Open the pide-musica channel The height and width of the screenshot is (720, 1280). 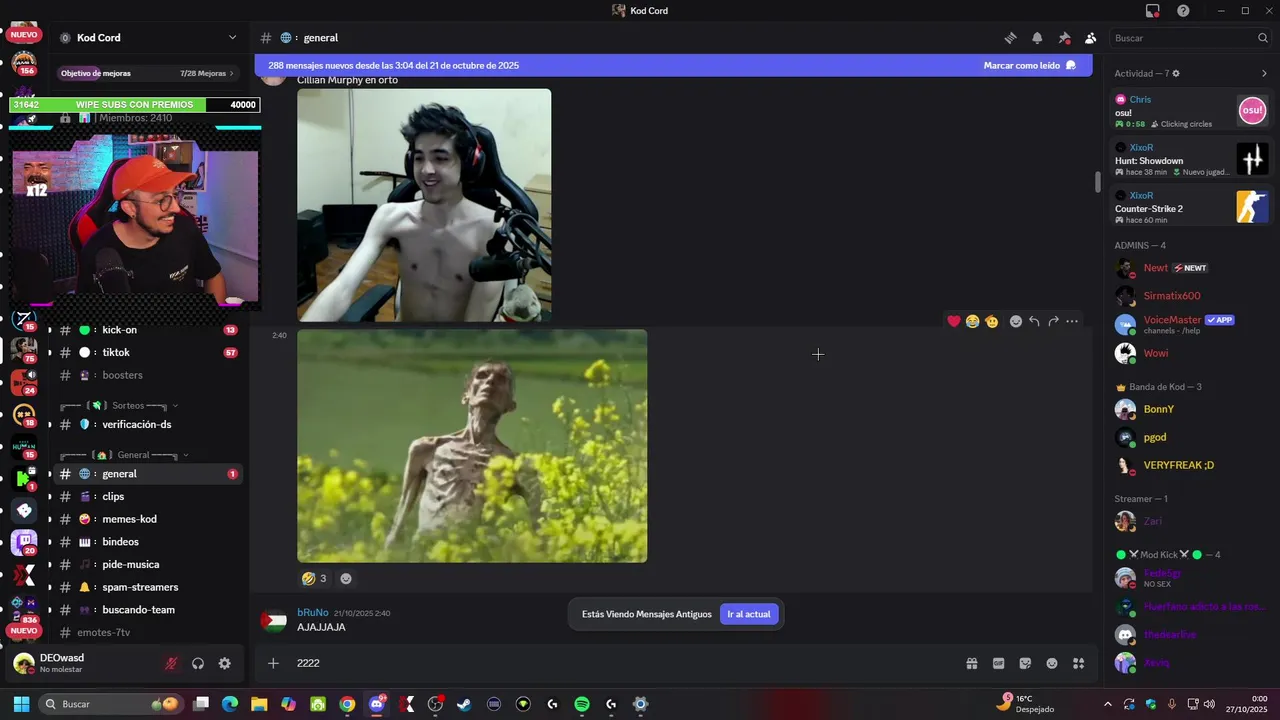point(147,564)
